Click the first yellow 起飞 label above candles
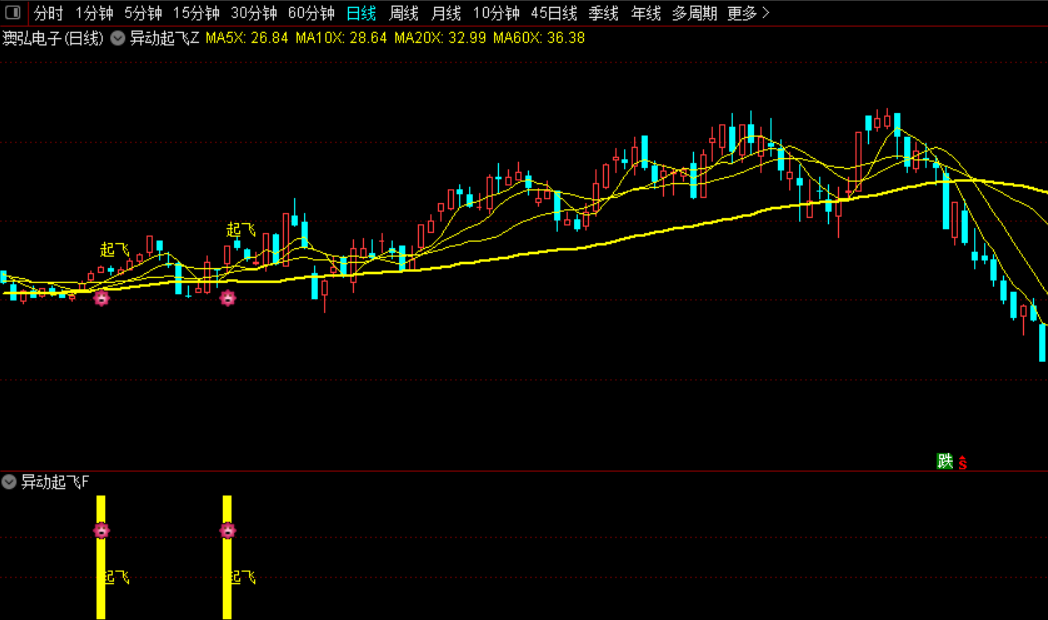Screen dimensions: 1048x620 pos(114,250)
